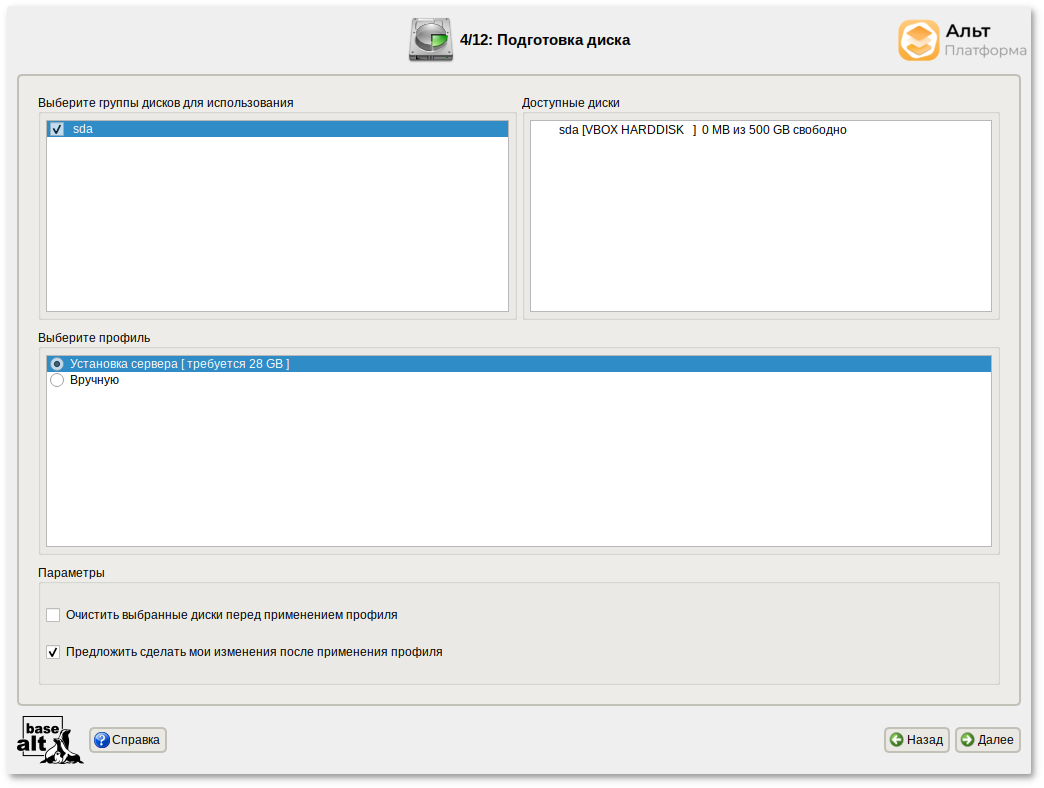Screen dimensions: 1044x788
Task: Click the Доступные диски section label
Action: pos(571,103)
